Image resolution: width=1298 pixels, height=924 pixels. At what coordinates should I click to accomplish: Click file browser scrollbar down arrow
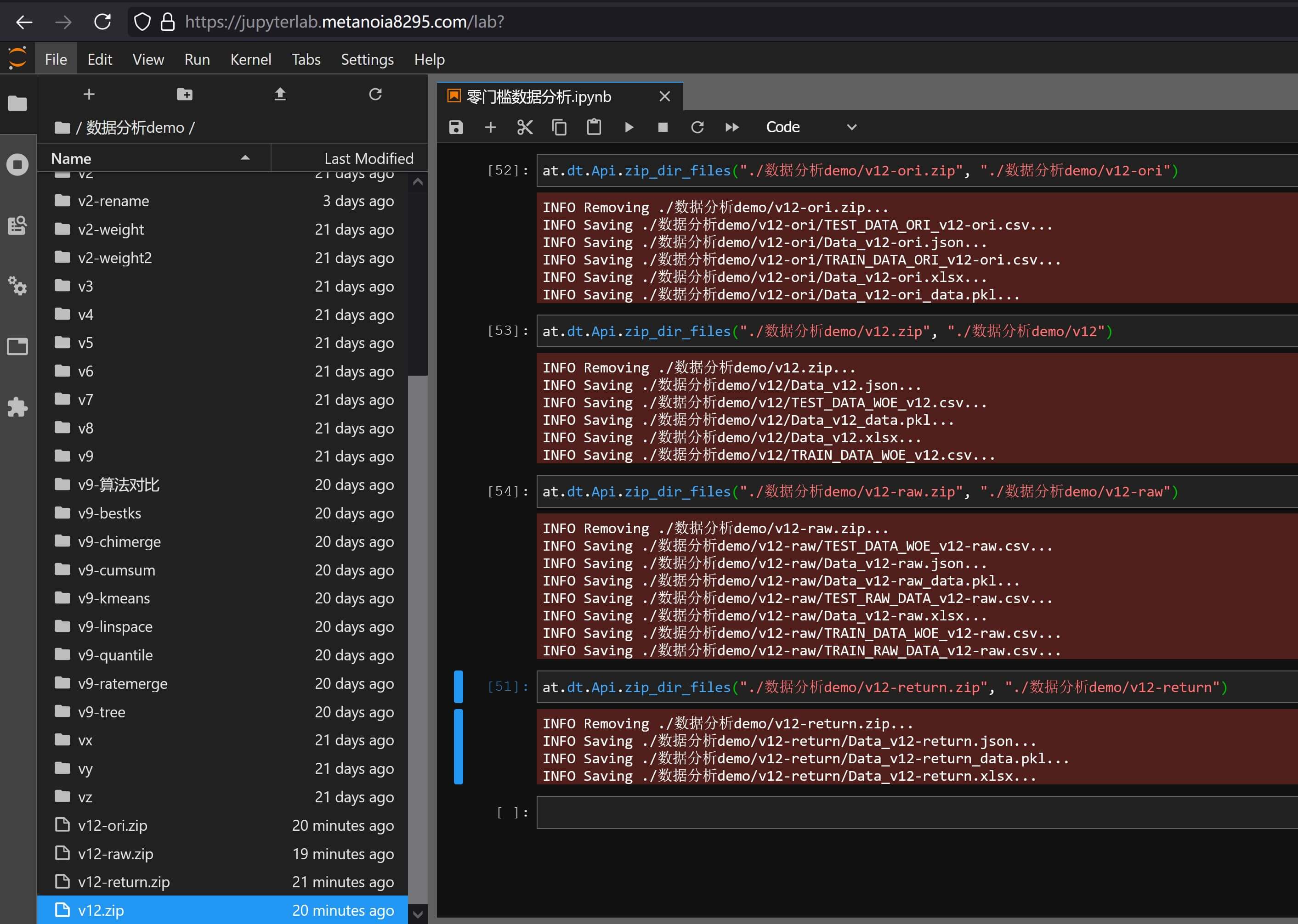pos(418,914)
